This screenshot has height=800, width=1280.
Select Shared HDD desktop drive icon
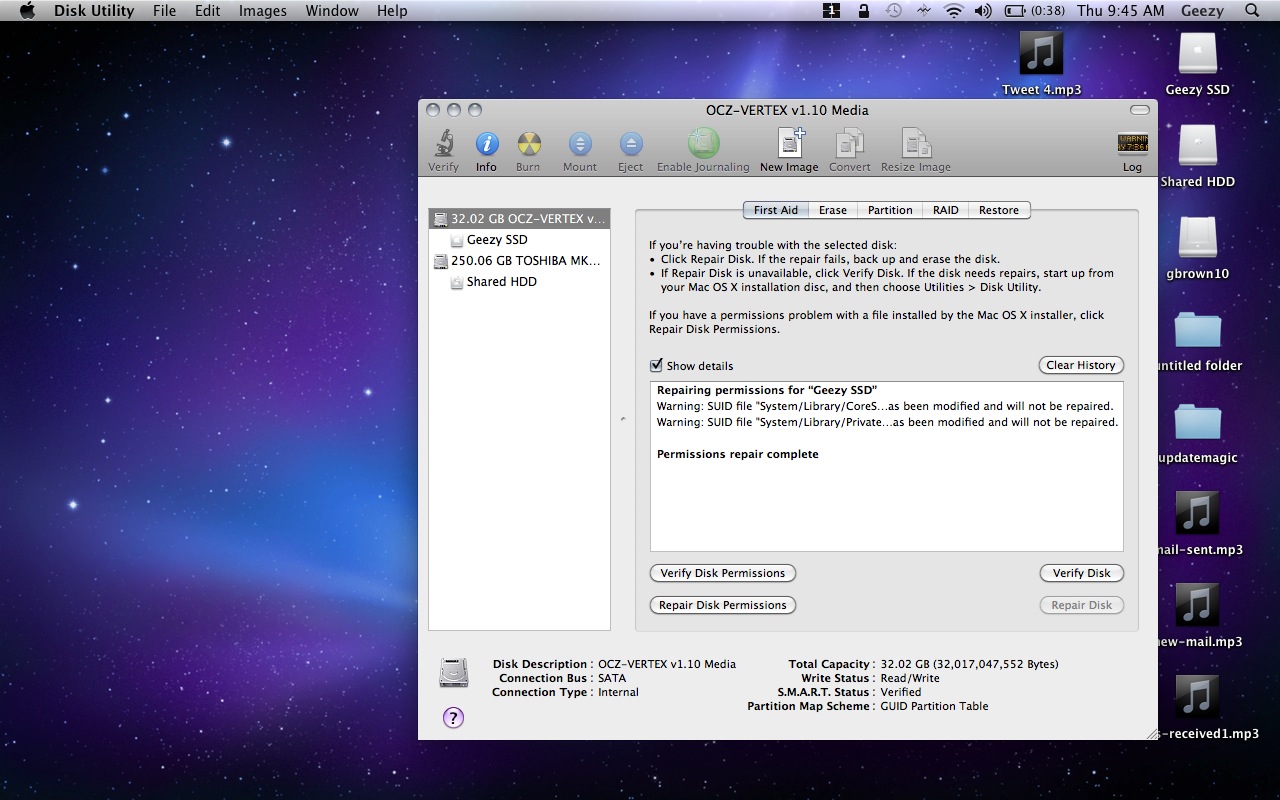(1197, 145)
